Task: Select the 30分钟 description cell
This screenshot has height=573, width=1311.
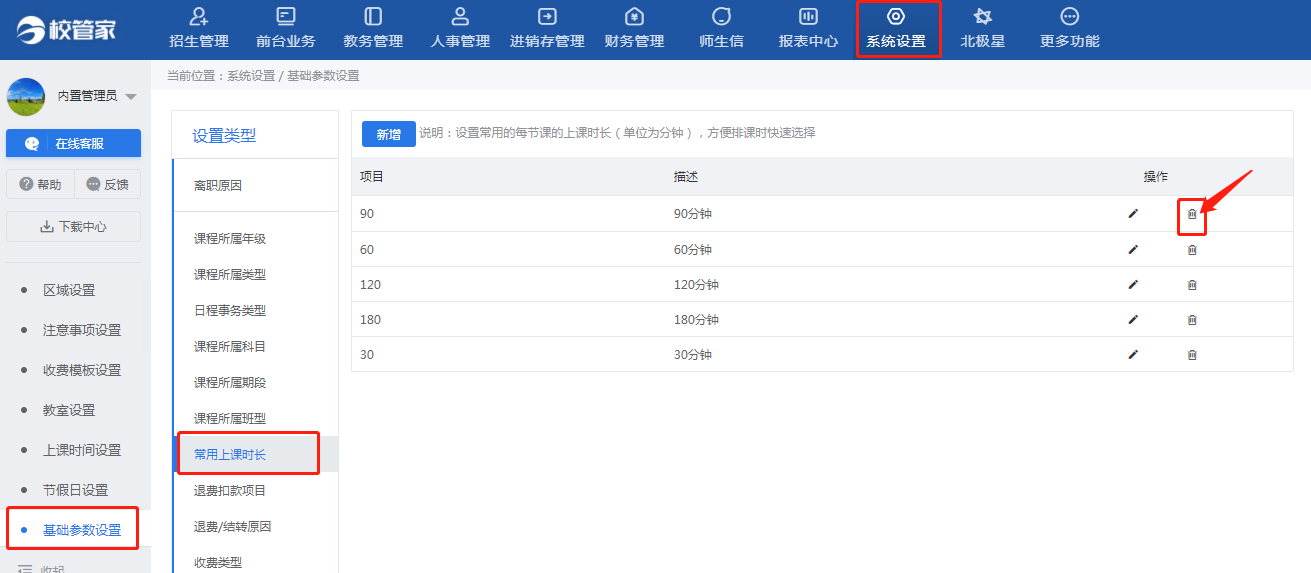Action: point(693,355)
